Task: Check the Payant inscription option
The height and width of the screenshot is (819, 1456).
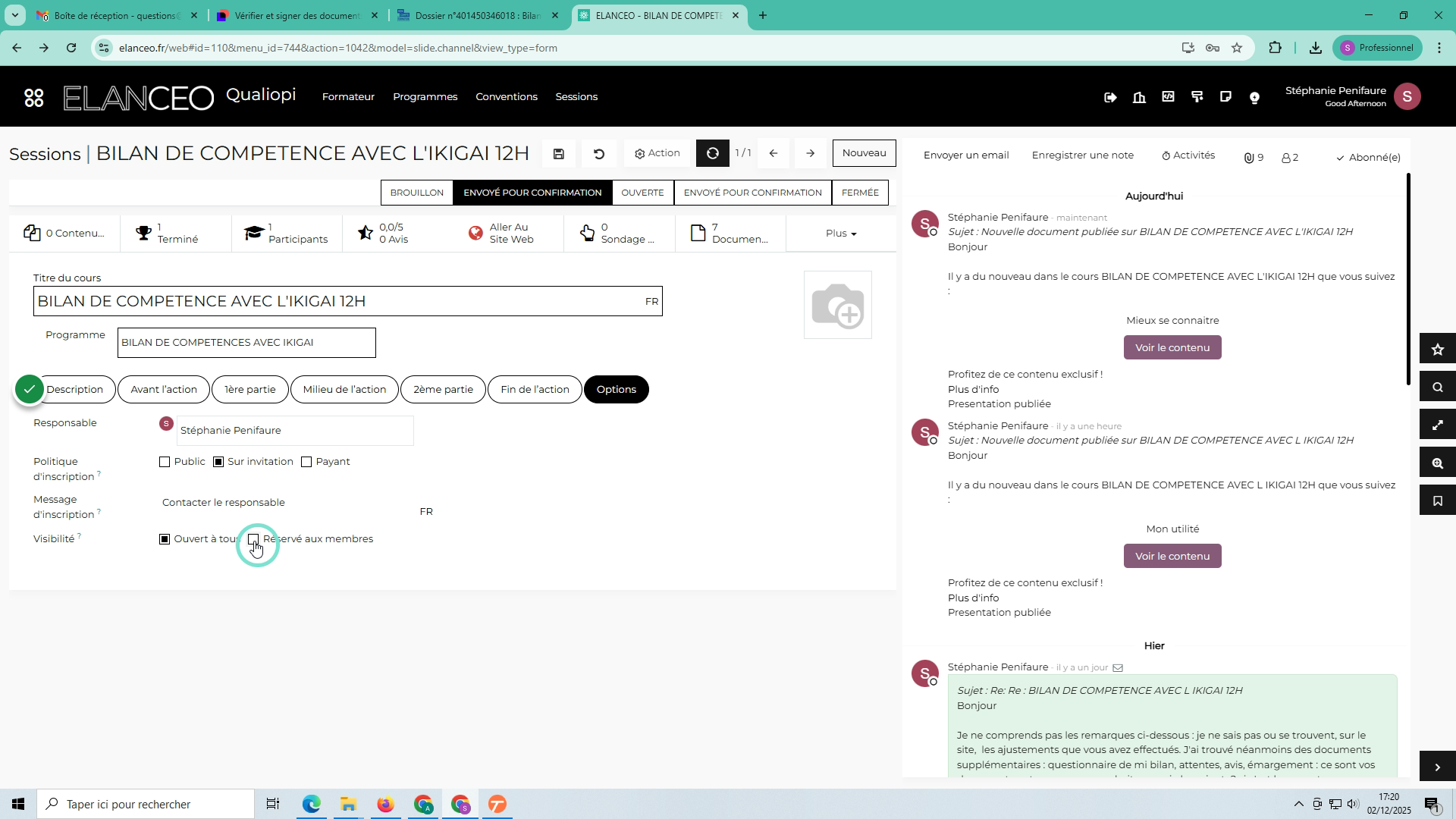Action: tap(306, 462)
